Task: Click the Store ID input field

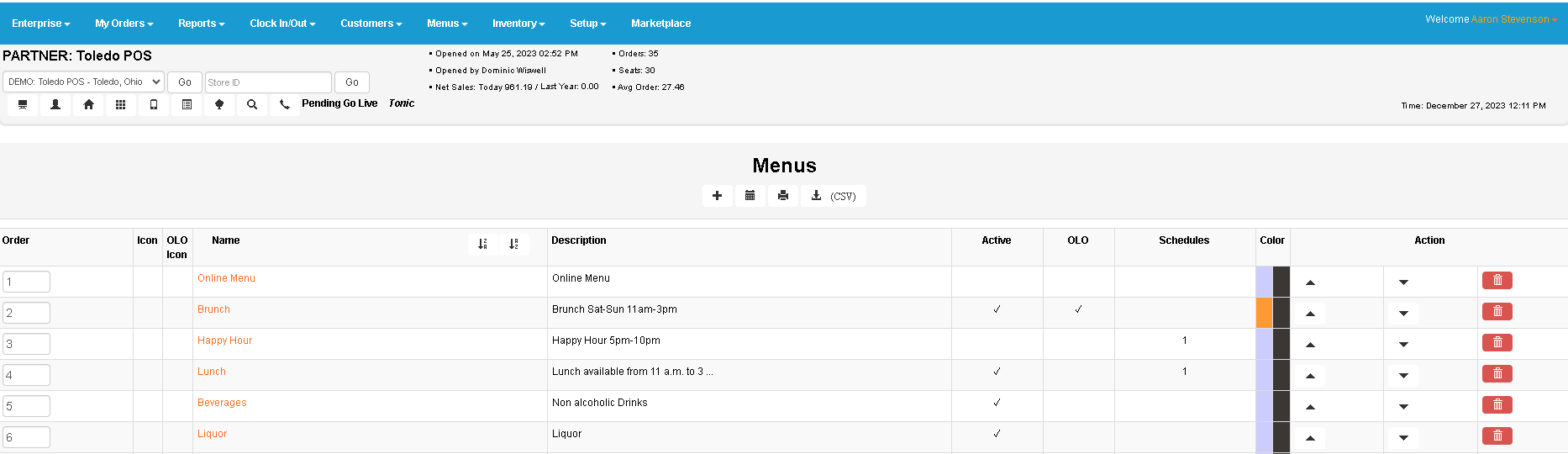Action: pyautogui.click(x=268, y=82)
